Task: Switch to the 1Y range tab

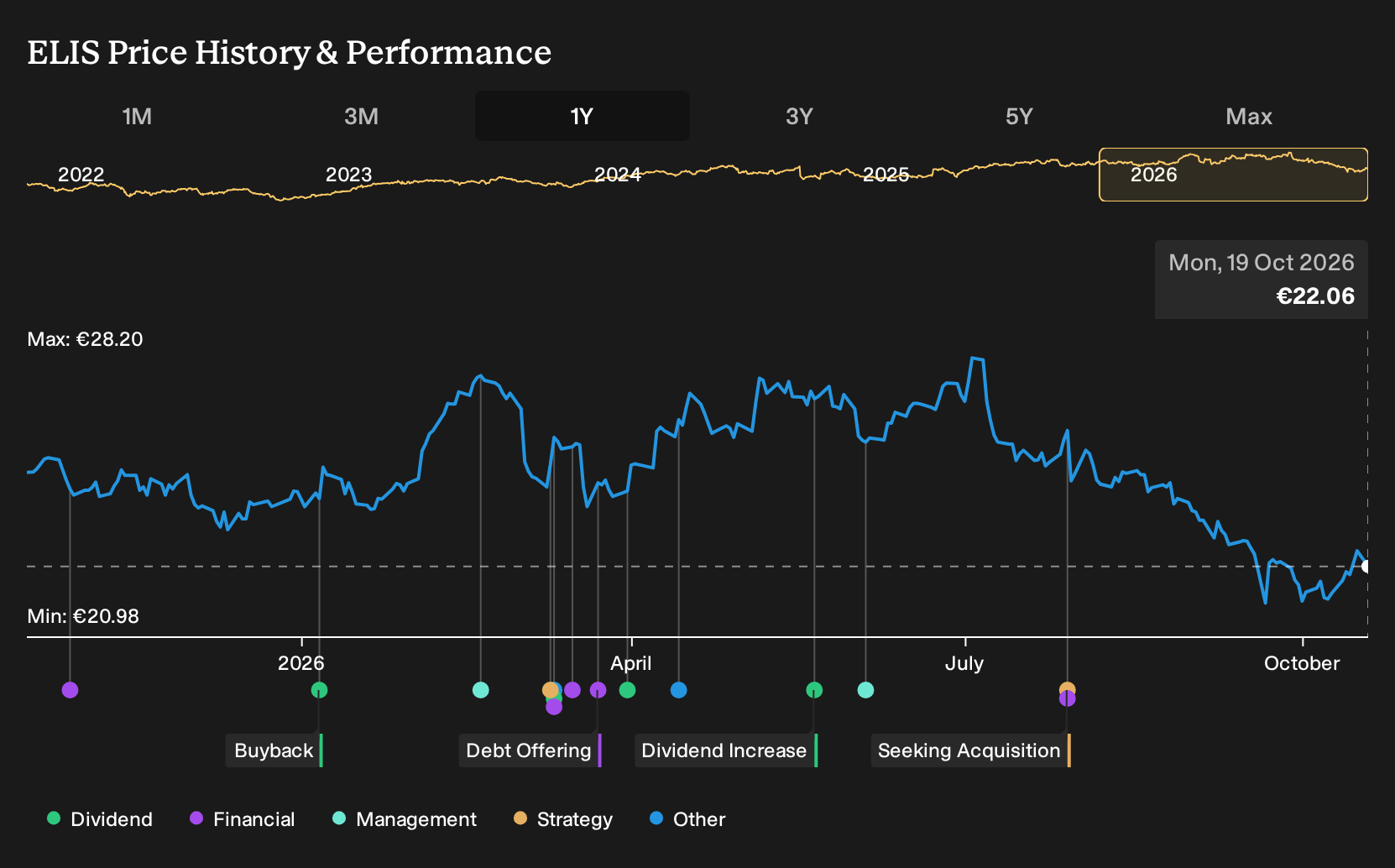Action: (583, 116)
